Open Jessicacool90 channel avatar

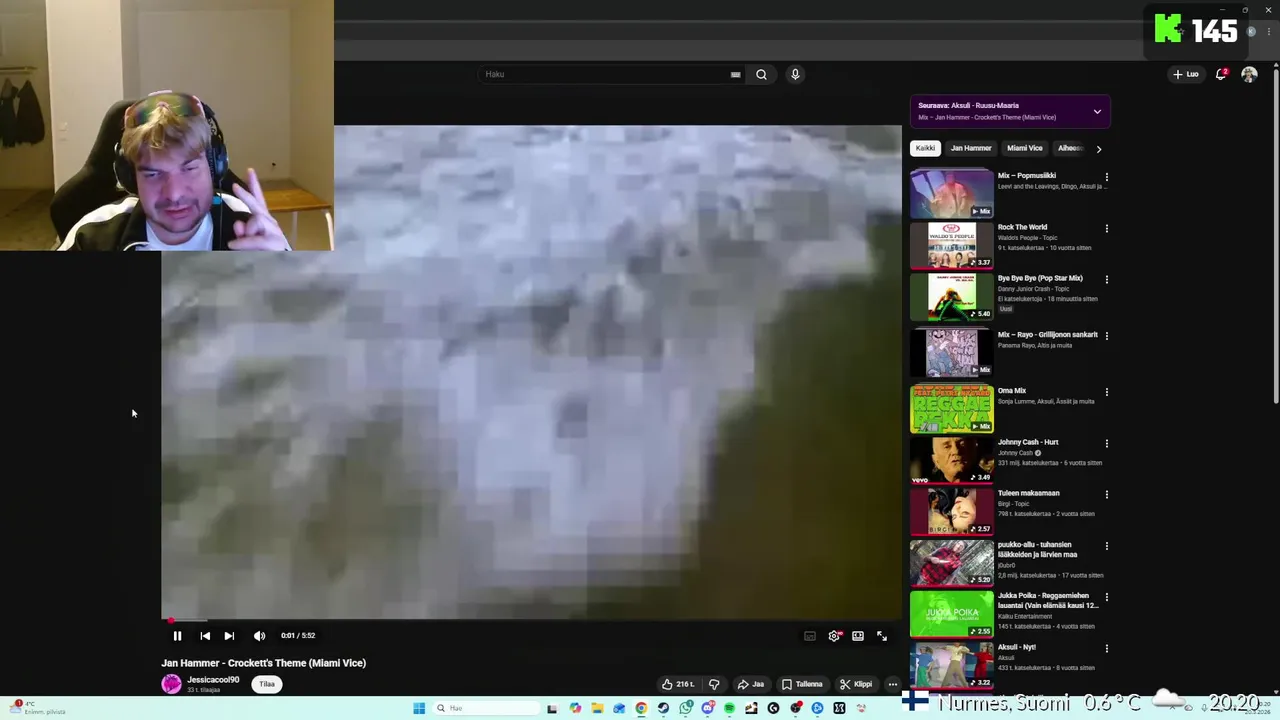tap(172, 684)
